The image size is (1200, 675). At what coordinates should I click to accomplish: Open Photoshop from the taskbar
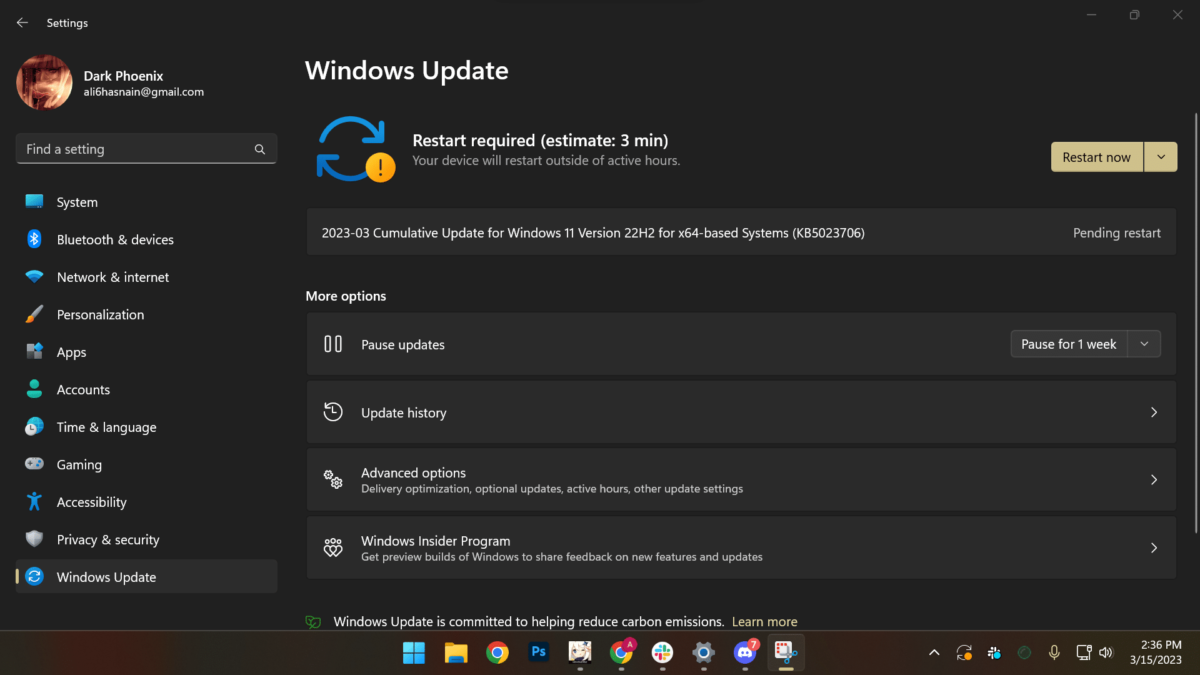click(538, 653)
